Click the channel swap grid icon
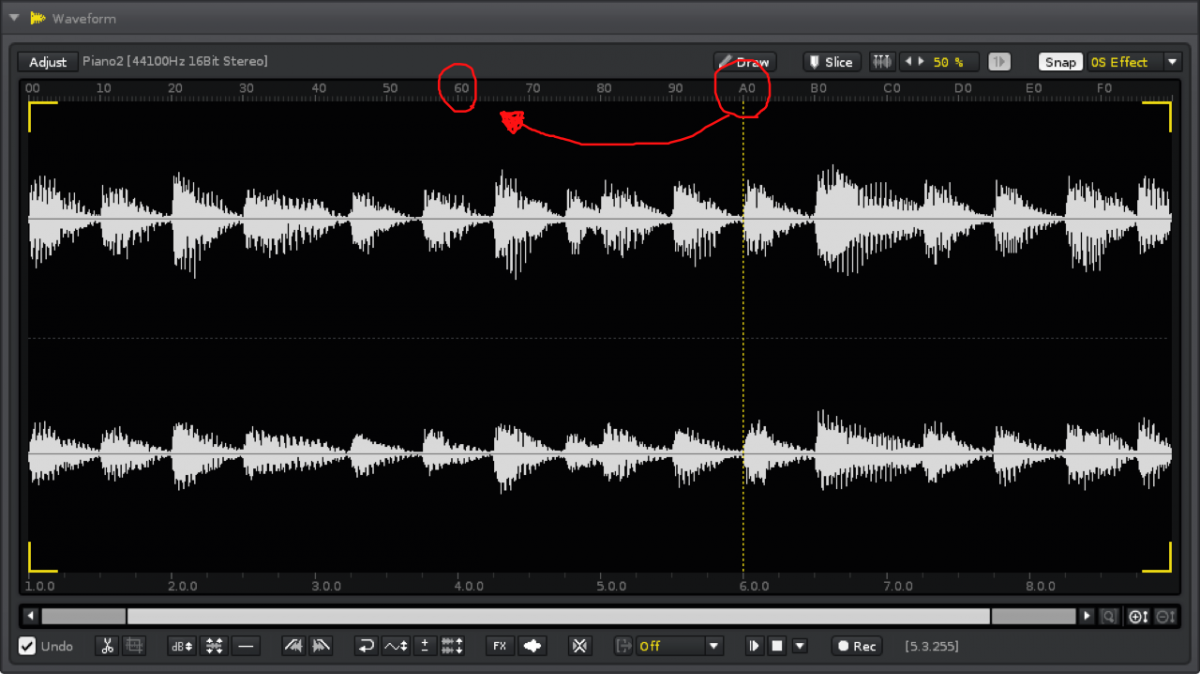The height and width of the screenshot is (674, 1200). [452, 646]
